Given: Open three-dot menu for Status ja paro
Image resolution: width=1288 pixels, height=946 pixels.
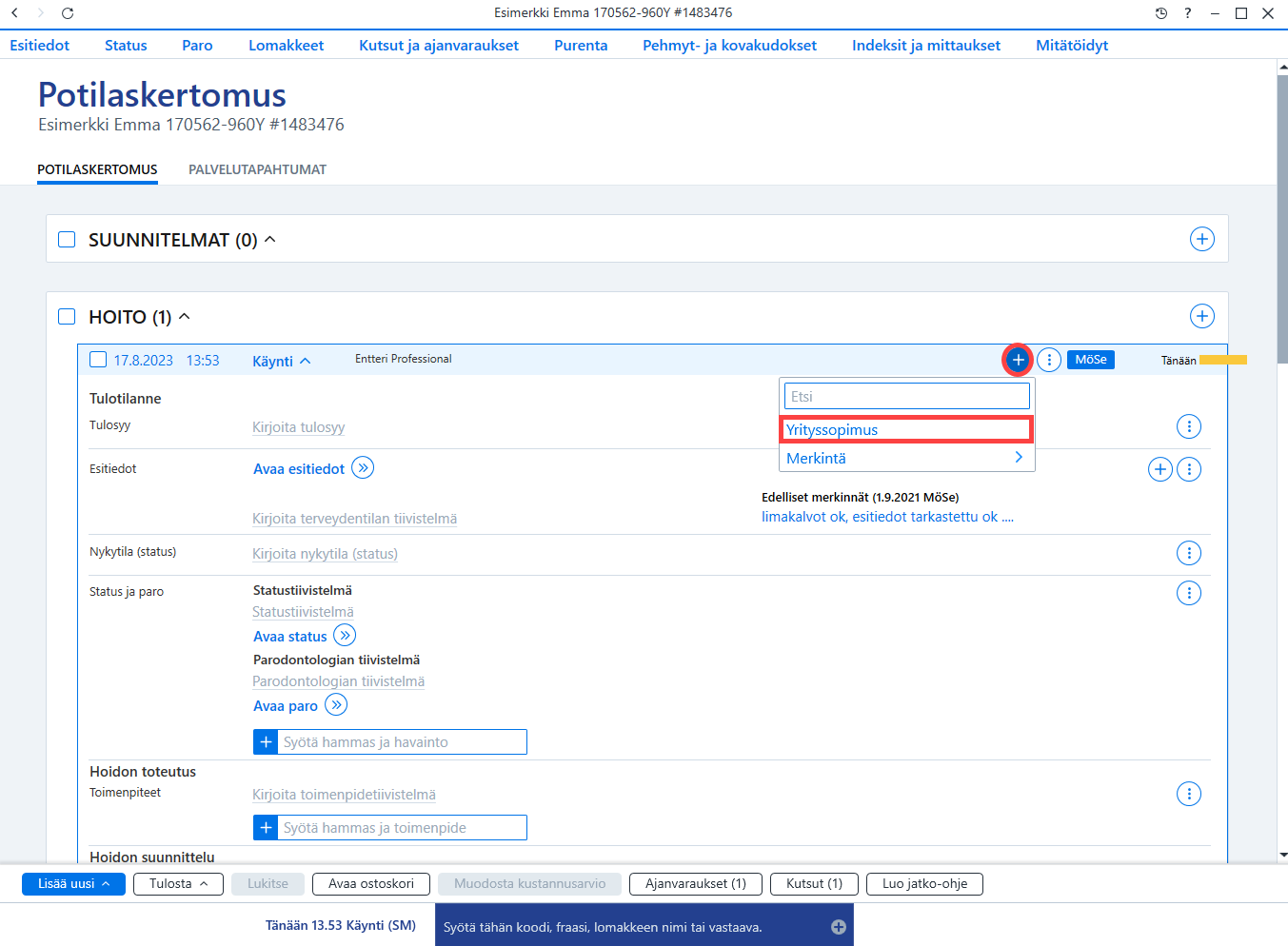Looking at the screenshot, I should [x=1189, y=593].
